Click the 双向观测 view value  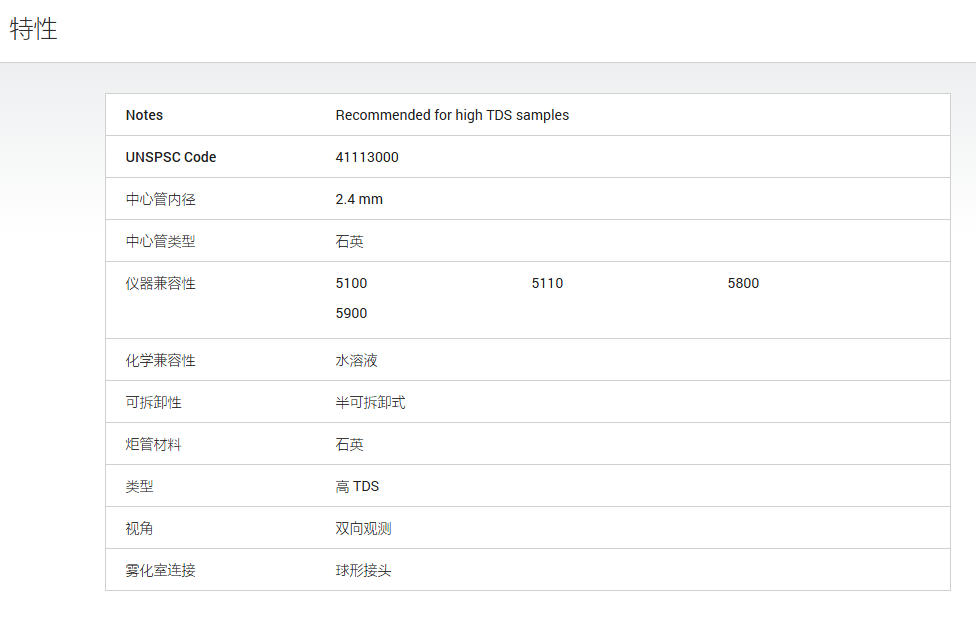click(x=364, y=528)
